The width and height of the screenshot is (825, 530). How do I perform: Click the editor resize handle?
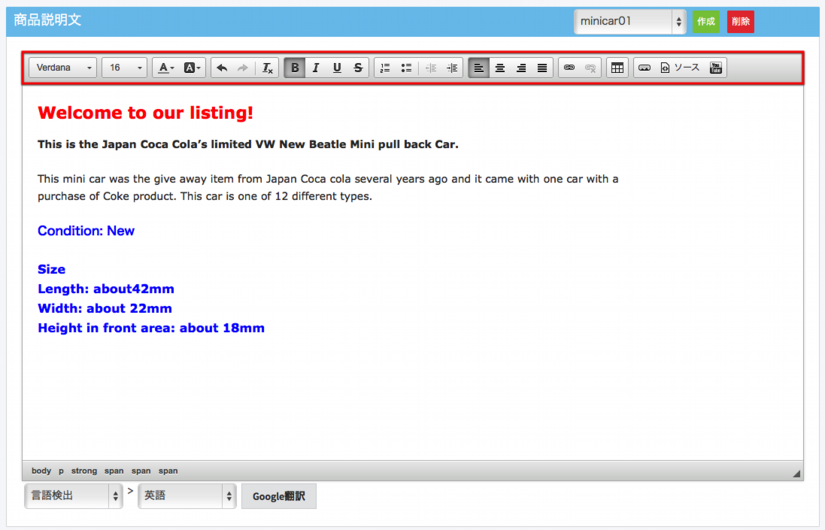796,473
